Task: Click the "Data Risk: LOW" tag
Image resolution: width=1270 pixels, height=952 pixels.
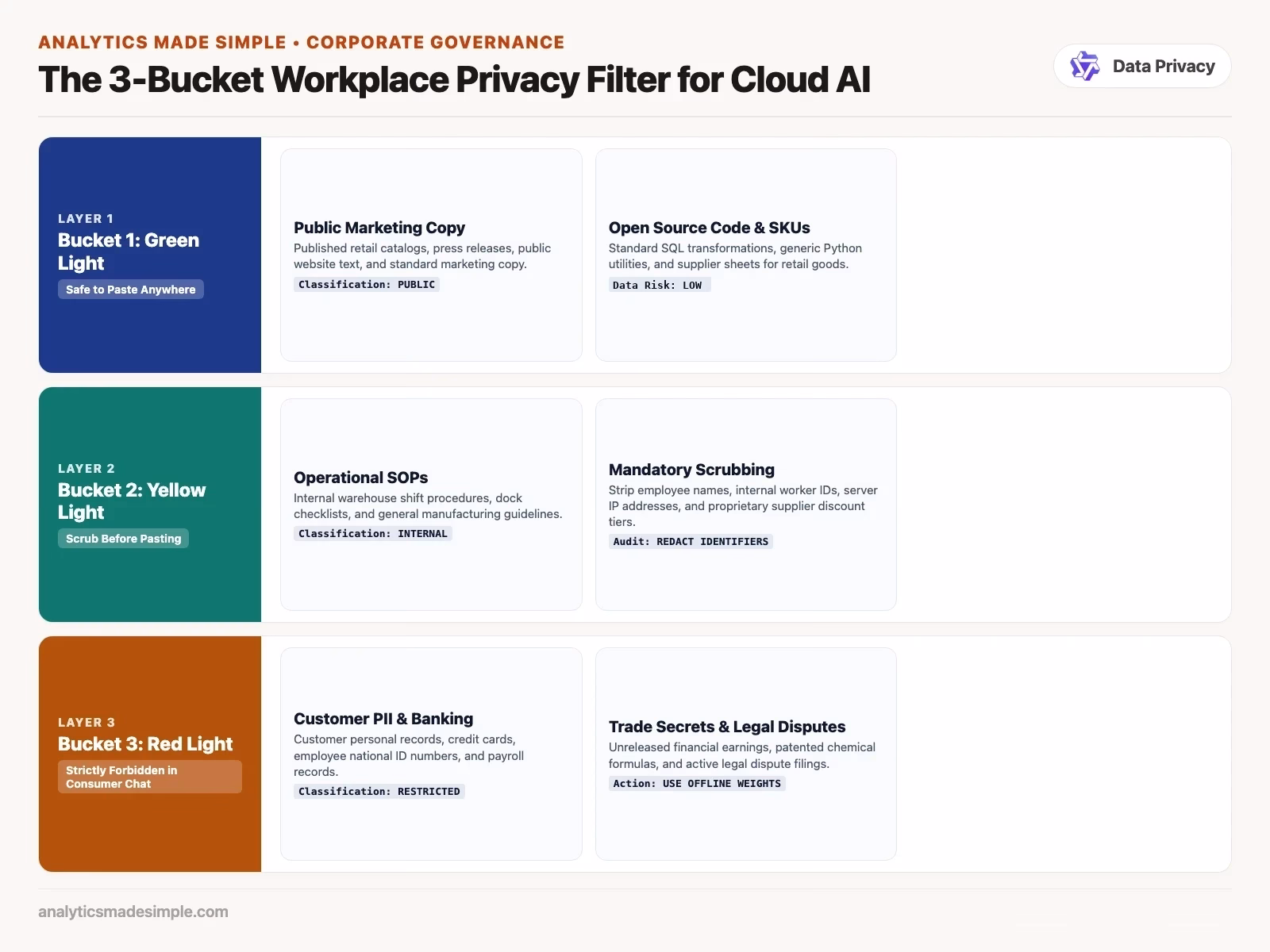Action: coord(659,285)
